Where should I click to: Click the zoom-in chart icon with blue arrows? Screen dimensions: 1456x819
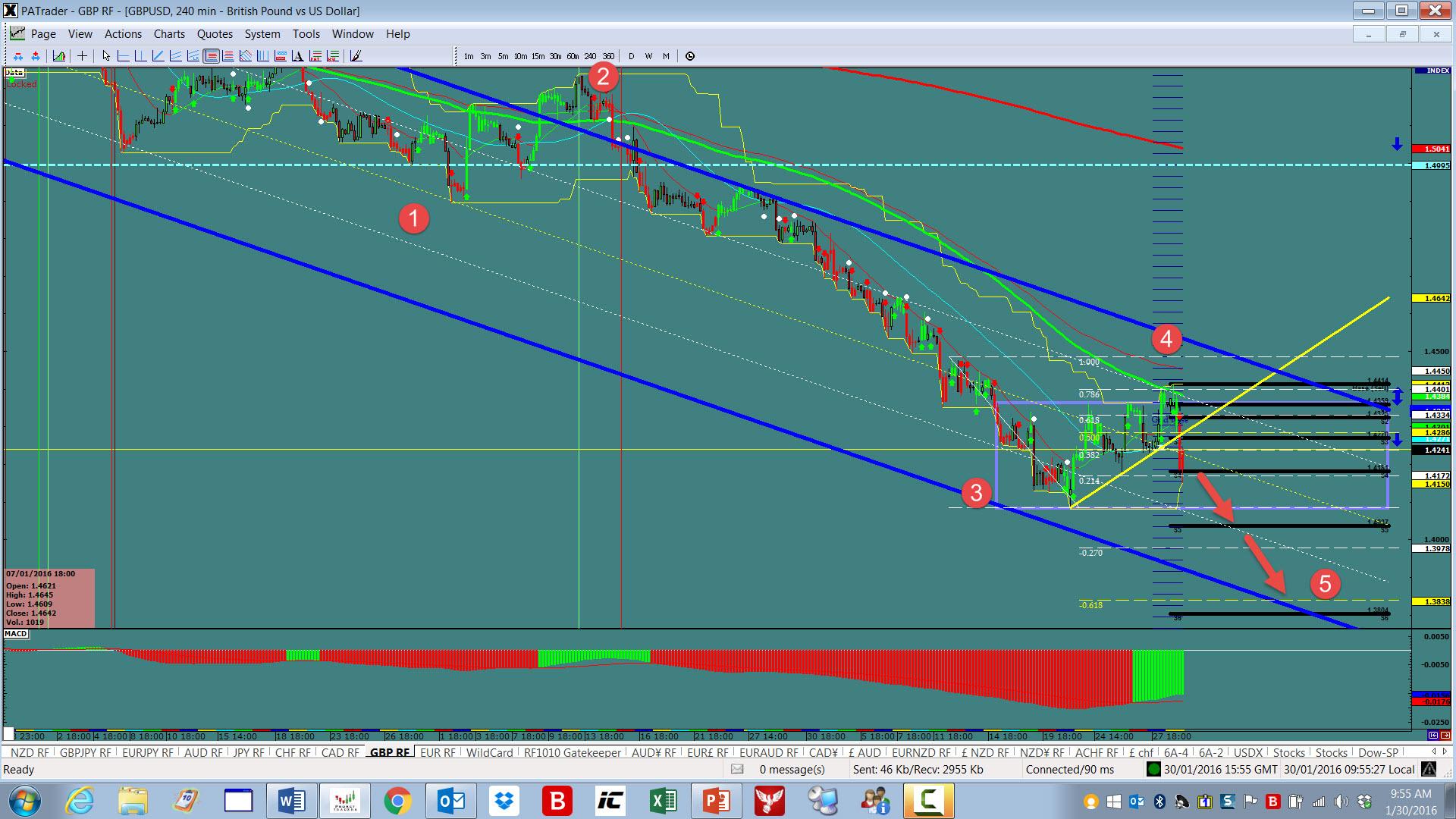(x=36, y=55)
